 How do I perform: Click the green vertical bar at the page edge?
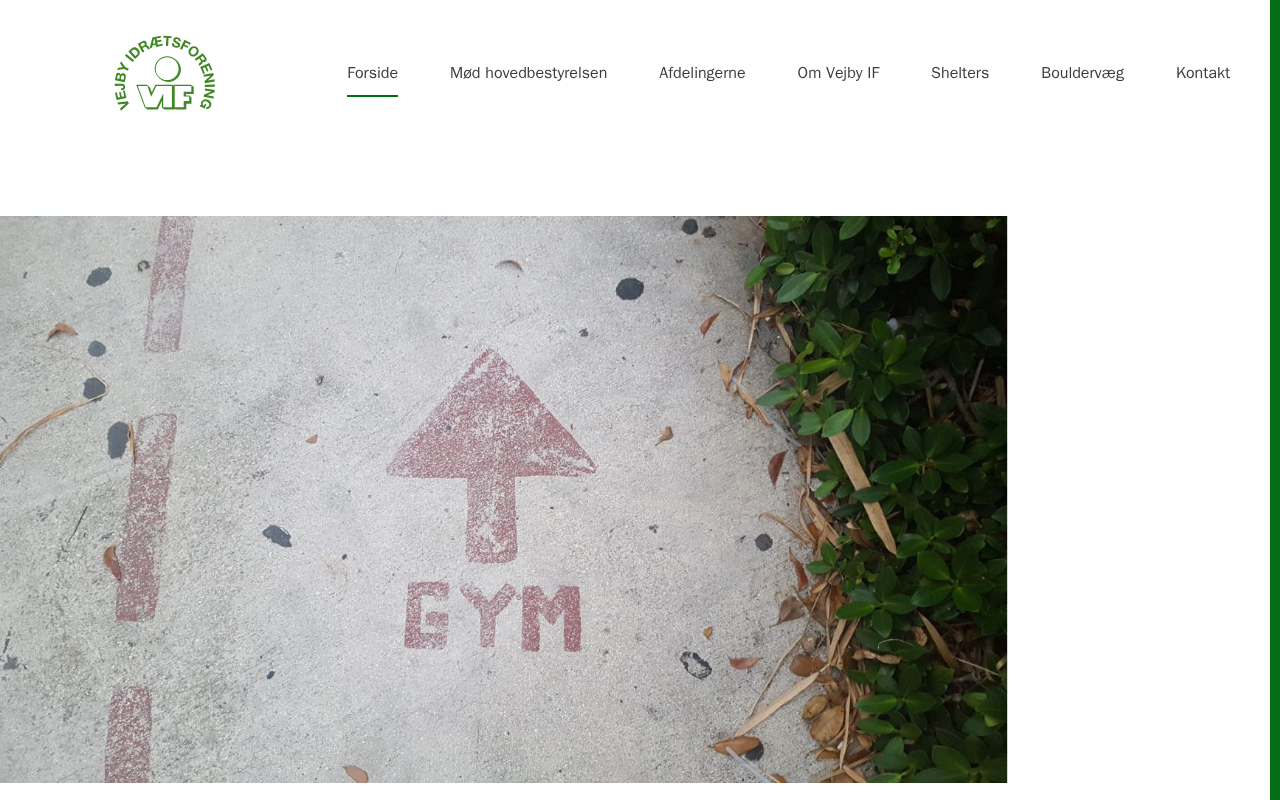point(1275,400)
